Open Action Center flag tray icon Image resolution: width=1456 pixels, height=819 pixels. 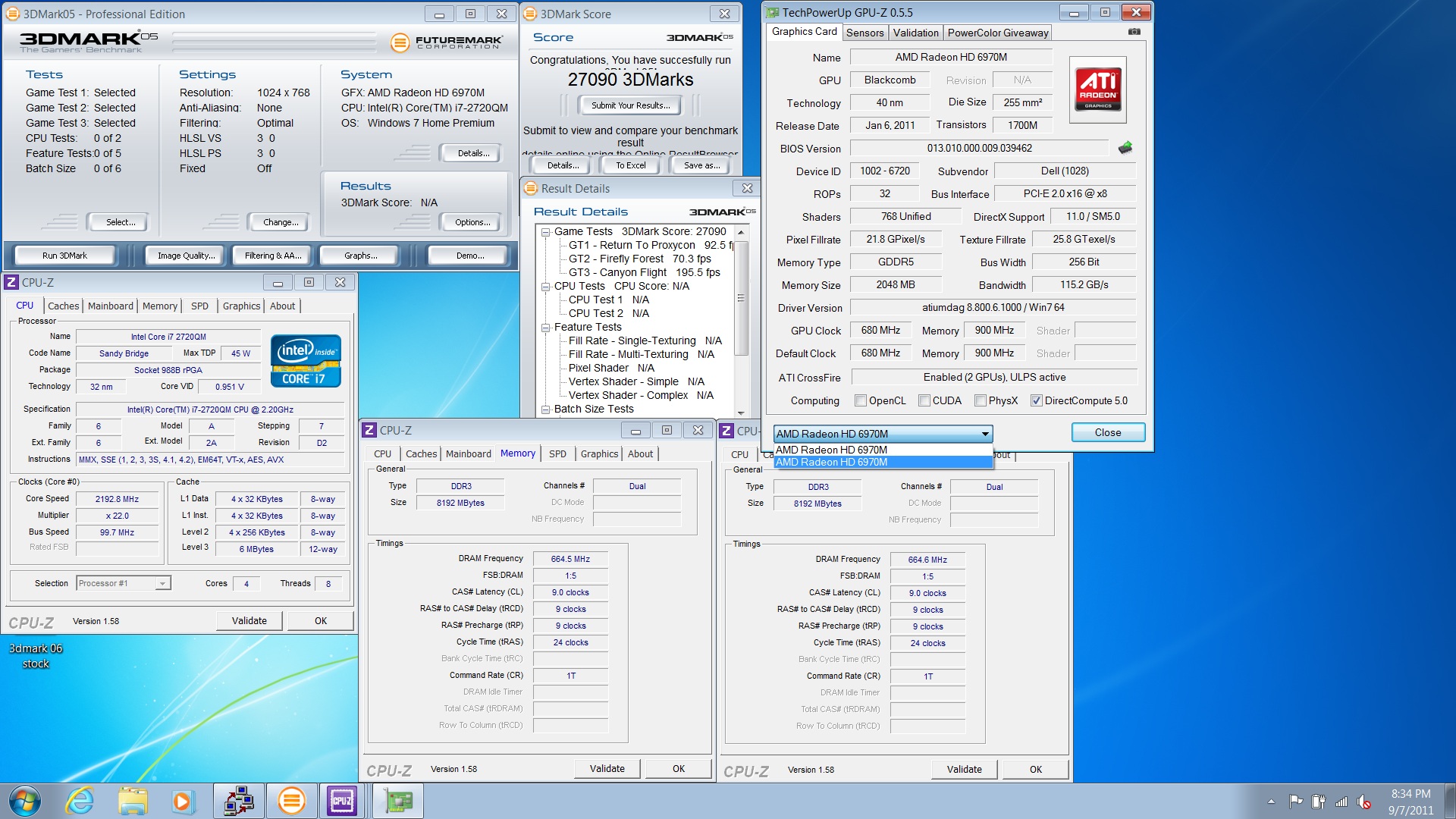[1296, 801]
